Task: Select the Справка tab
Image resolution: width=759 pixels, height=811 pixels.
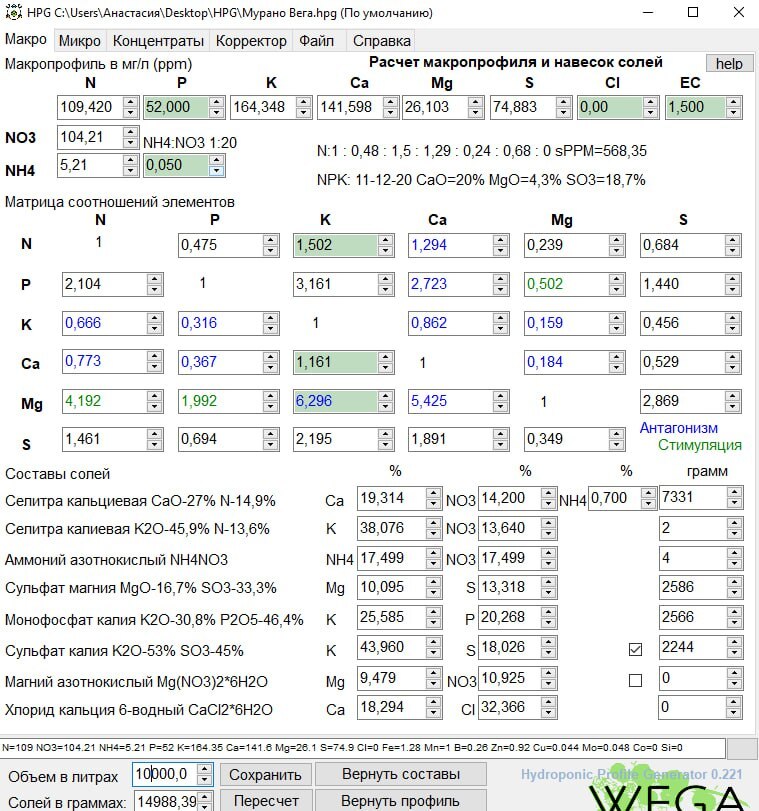Action: point(381,41)
